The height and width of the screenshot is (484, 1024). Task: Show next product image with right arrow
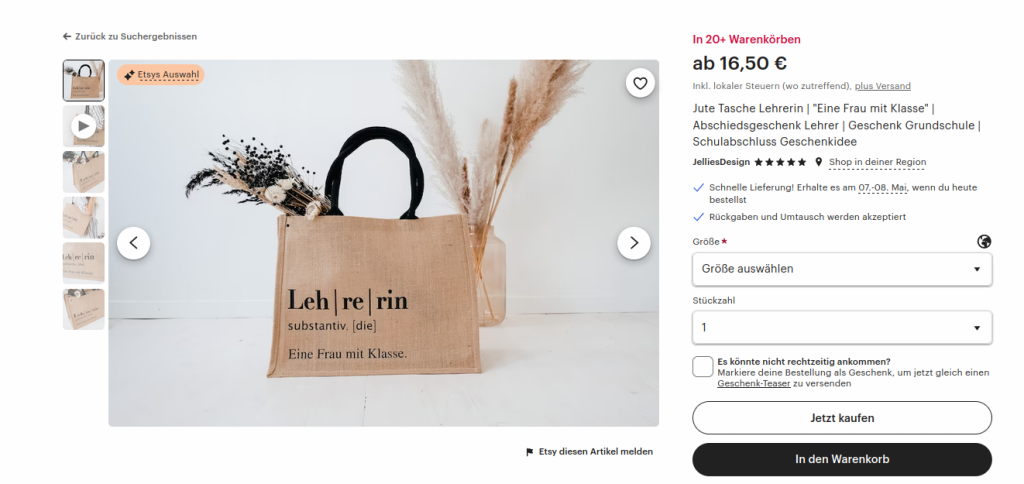pos(633,243)
